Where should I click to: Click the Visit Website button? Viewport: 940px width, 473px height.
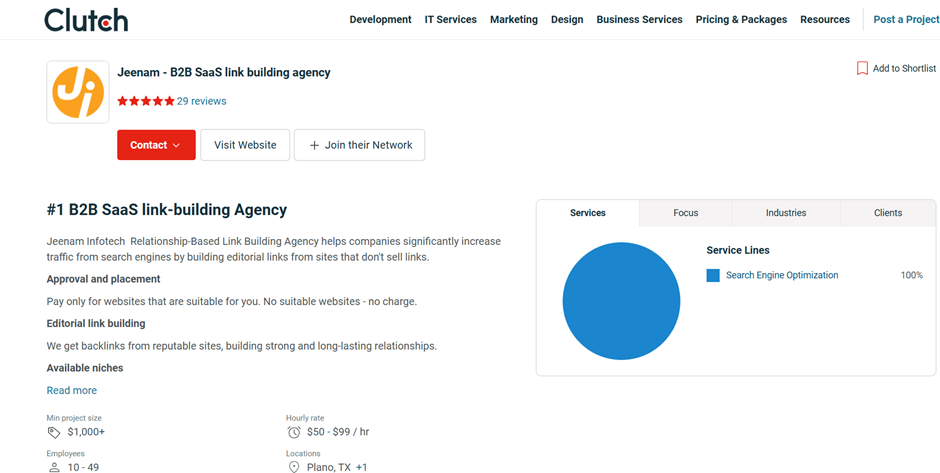tap(245, 145)
